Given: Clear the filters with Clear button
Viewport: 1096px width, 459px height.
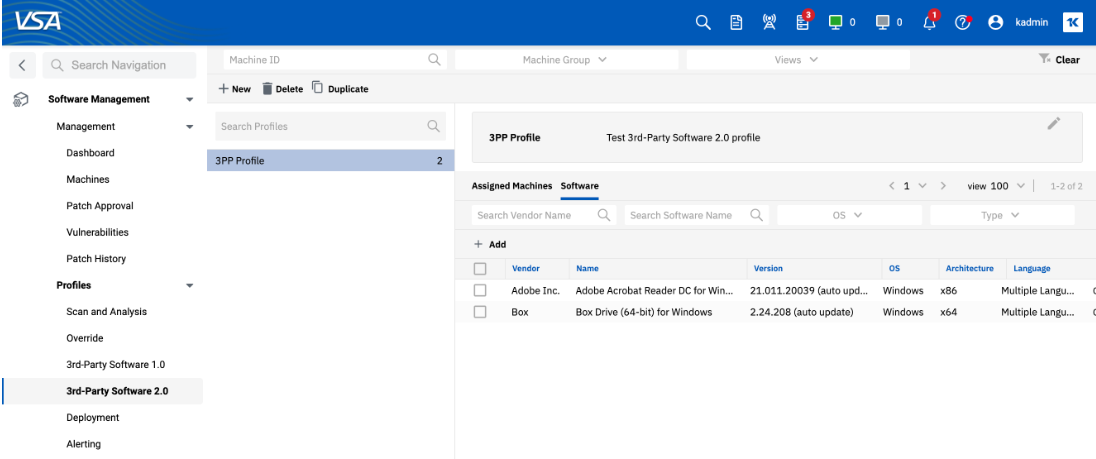Looking at the screenshot, I should pyautogui.click(x=1060, y=59).
